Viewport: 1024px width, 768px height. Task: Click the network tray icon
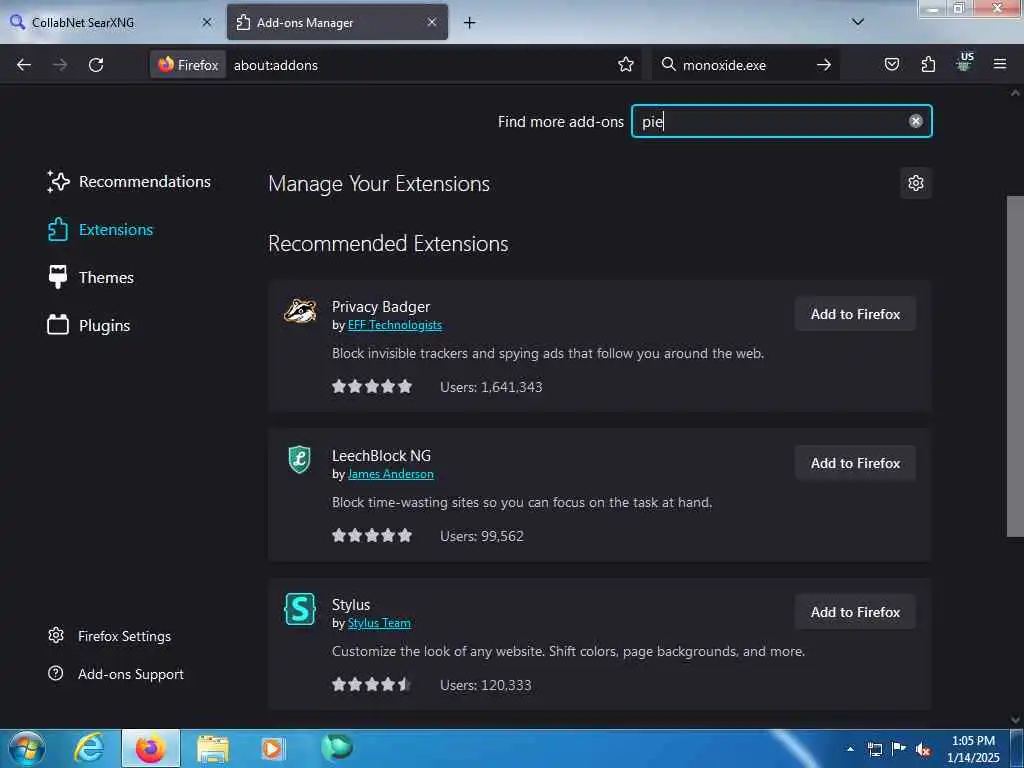875,750
